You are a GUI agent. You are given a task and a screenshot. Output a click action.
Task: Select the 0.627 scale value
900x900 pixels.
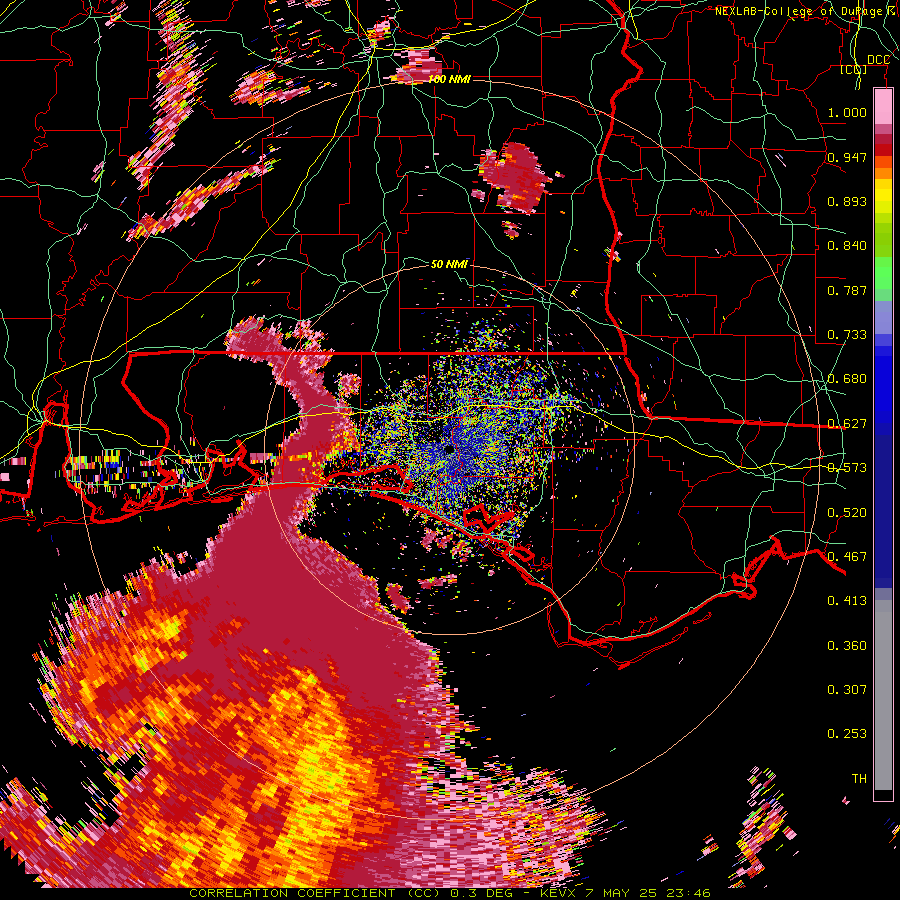pos(847,424)
